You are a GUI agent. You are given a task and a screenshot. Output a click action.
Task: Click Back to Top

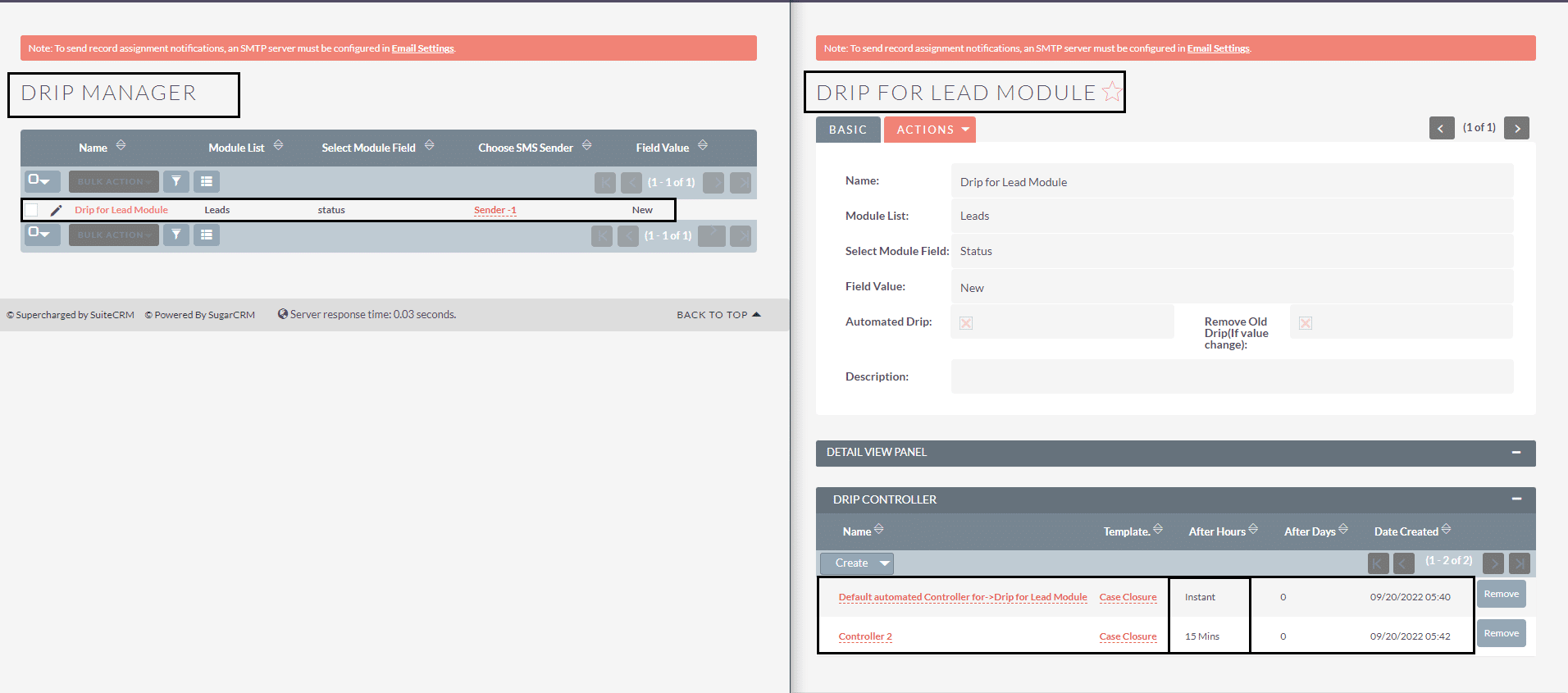tap(718, 315)
